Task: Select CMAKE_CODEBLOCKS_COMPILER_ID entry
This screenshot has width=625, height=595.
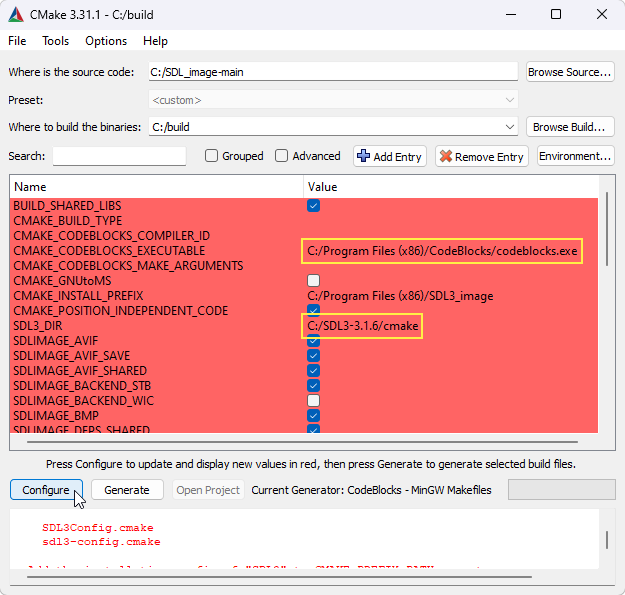Action: click(112, 236)
